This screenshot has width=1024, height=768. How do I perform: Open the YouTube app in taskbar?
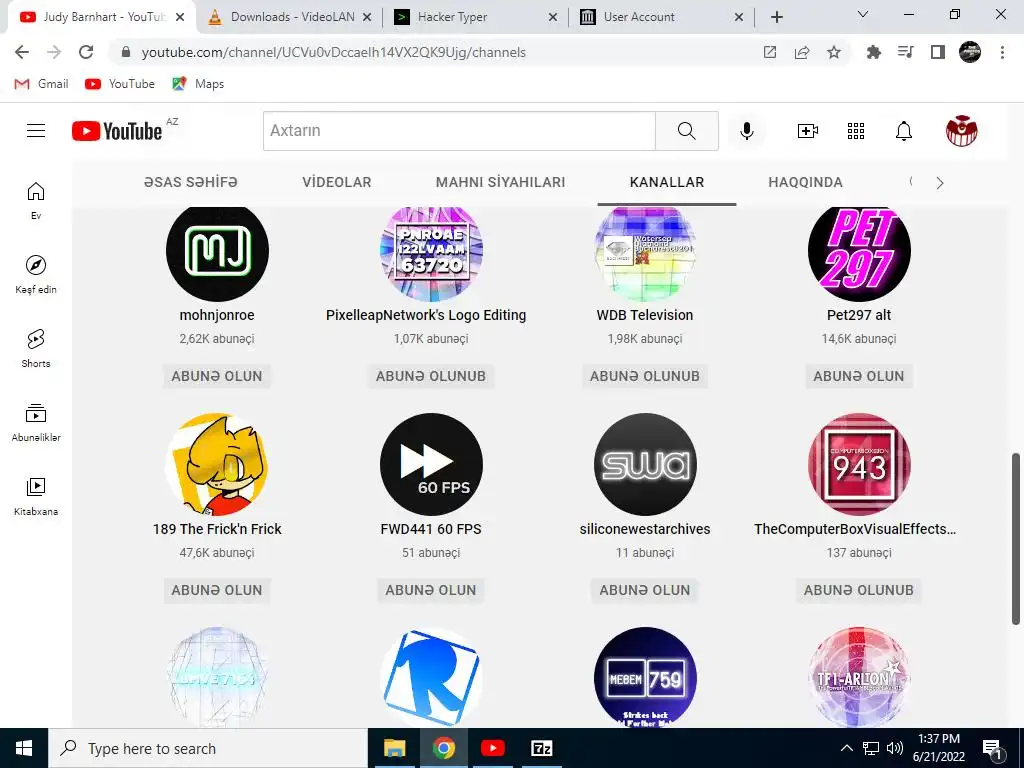point(492,748)
